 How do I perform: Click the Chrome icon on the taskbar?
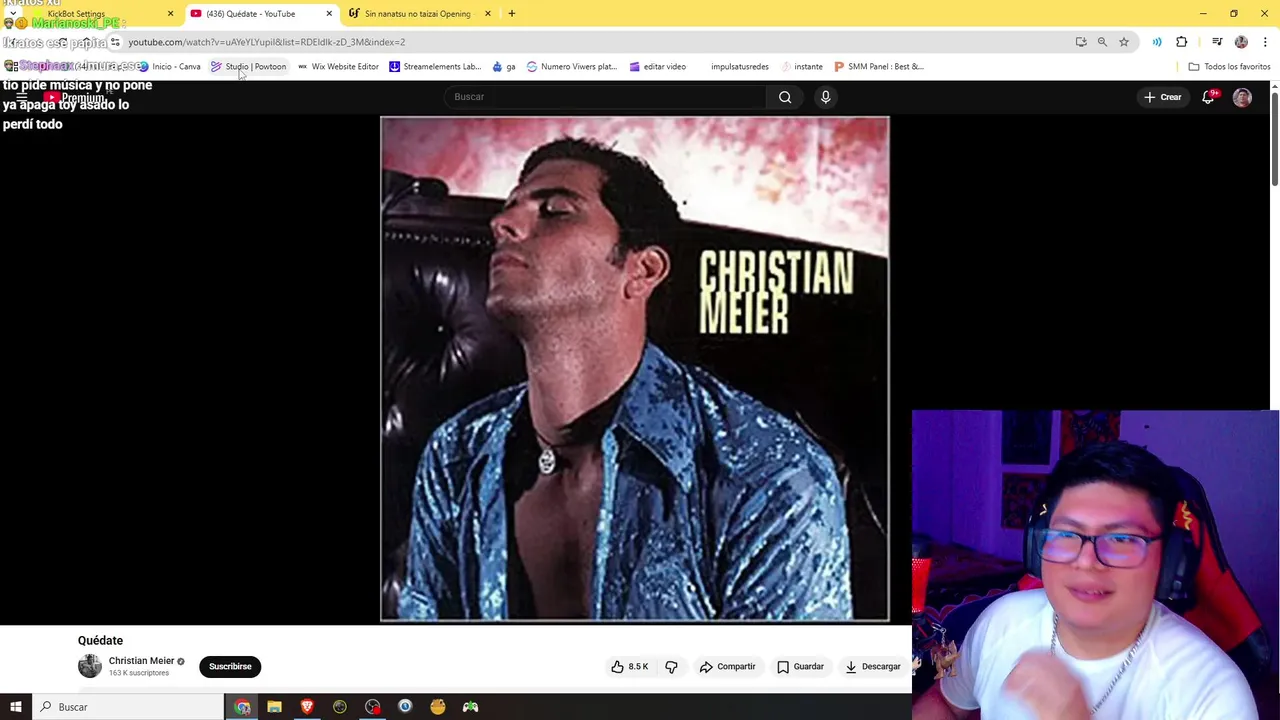[x=242, y=707]
